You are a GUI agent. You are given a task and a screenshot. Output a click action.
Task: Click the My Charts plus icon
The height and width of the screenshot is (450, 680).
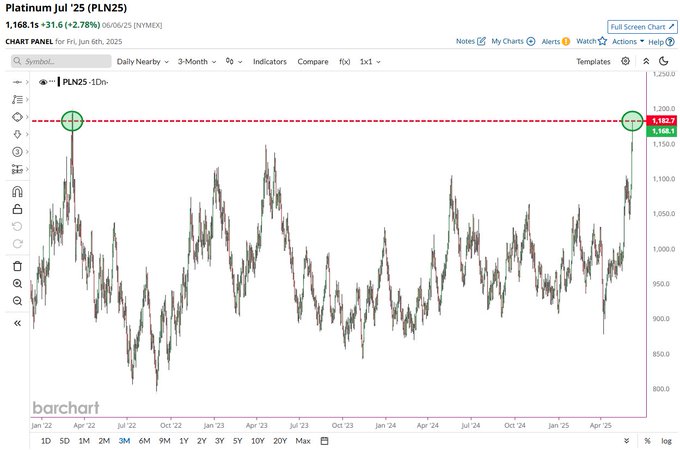[531, 41]
